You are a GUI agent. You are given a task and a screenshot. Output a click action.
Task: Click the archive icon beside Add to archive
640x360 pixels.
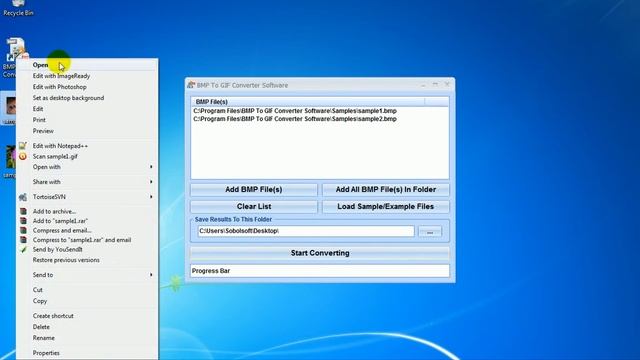23,211
